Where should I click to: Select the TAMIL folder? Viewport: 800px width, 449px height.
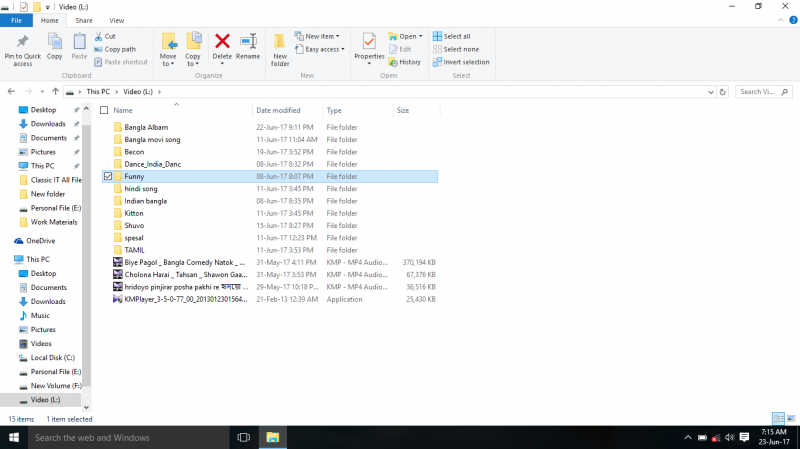134,250
